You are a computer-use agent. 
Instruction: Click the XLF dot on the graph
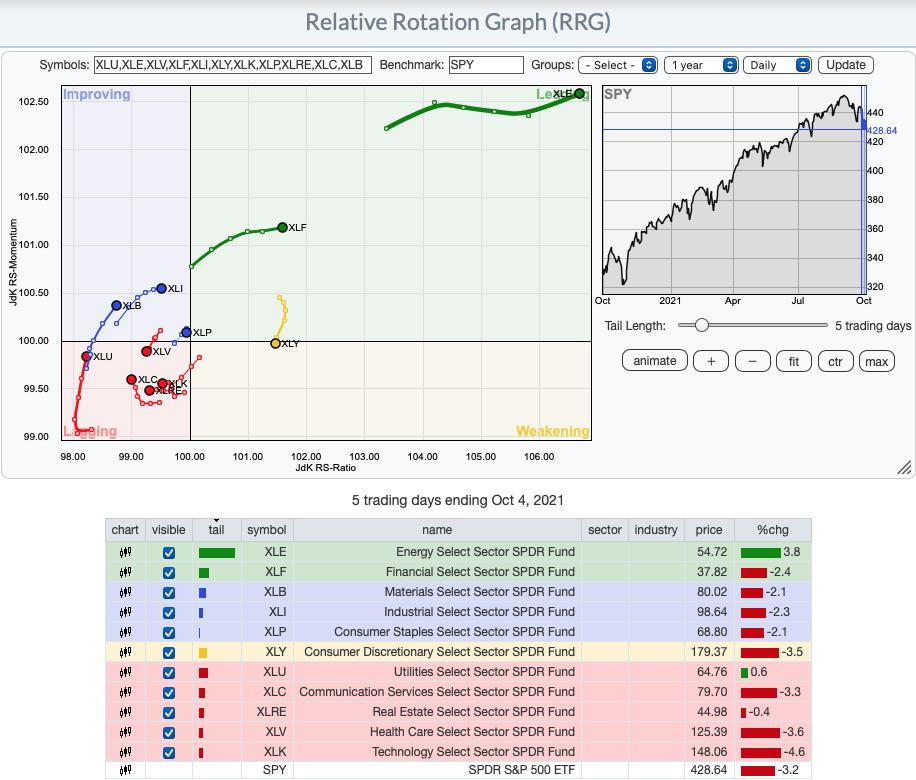pyautogui.click(x=282, y=227)
